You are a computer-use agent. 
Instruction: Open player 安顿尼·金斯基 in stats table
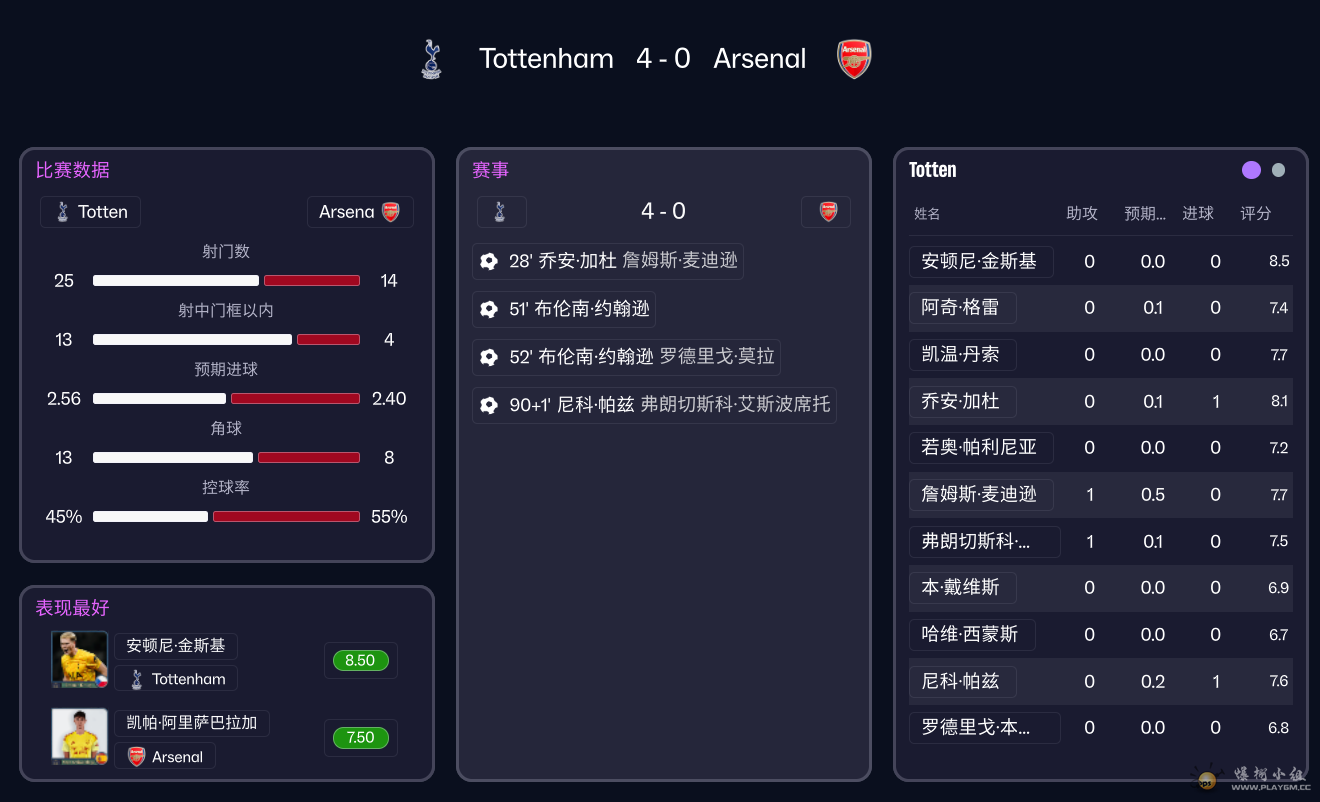click(980, 261)
